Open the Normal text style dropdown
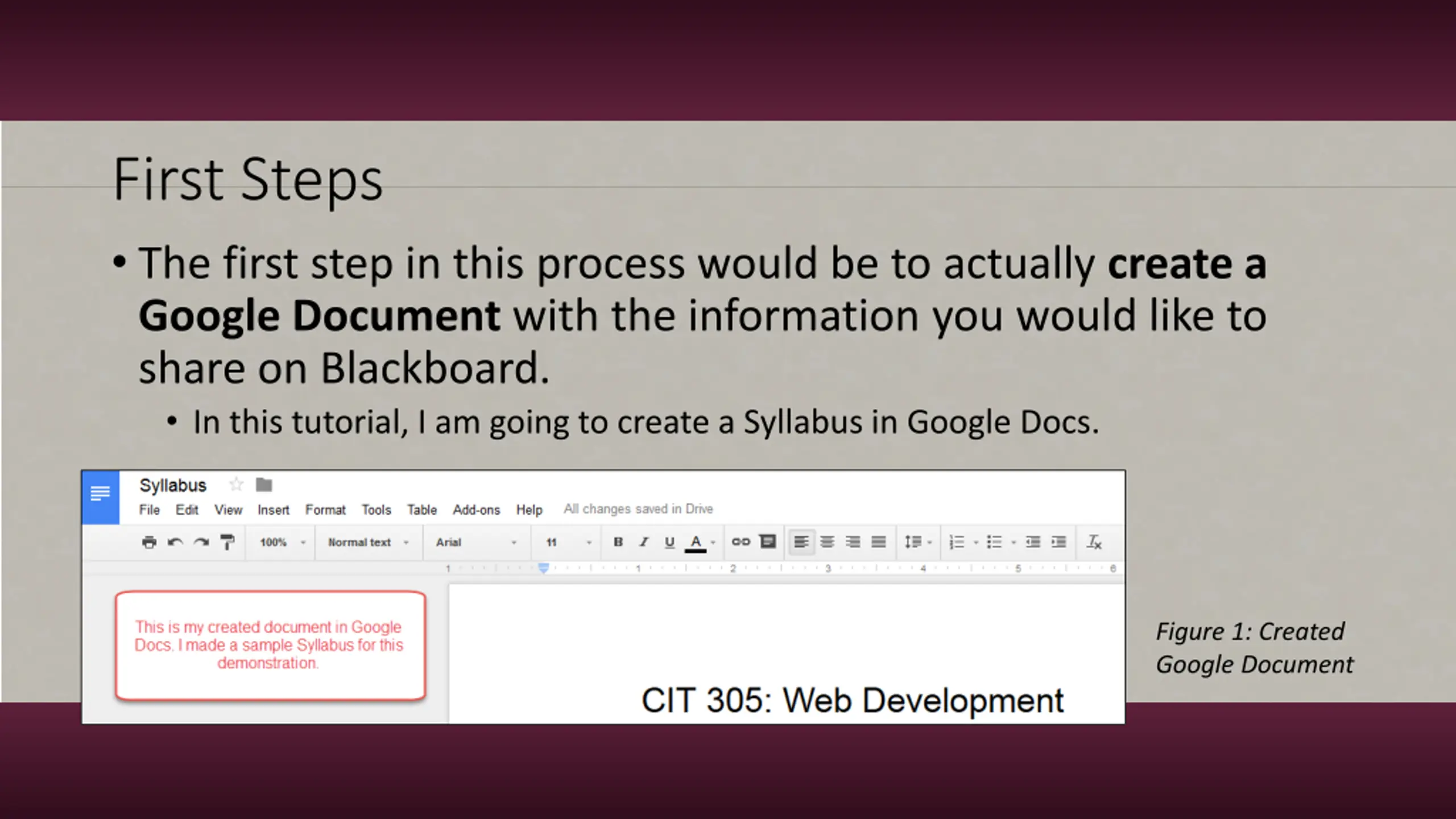Viewport: 1456px width, 819px height. pos(368,542)
